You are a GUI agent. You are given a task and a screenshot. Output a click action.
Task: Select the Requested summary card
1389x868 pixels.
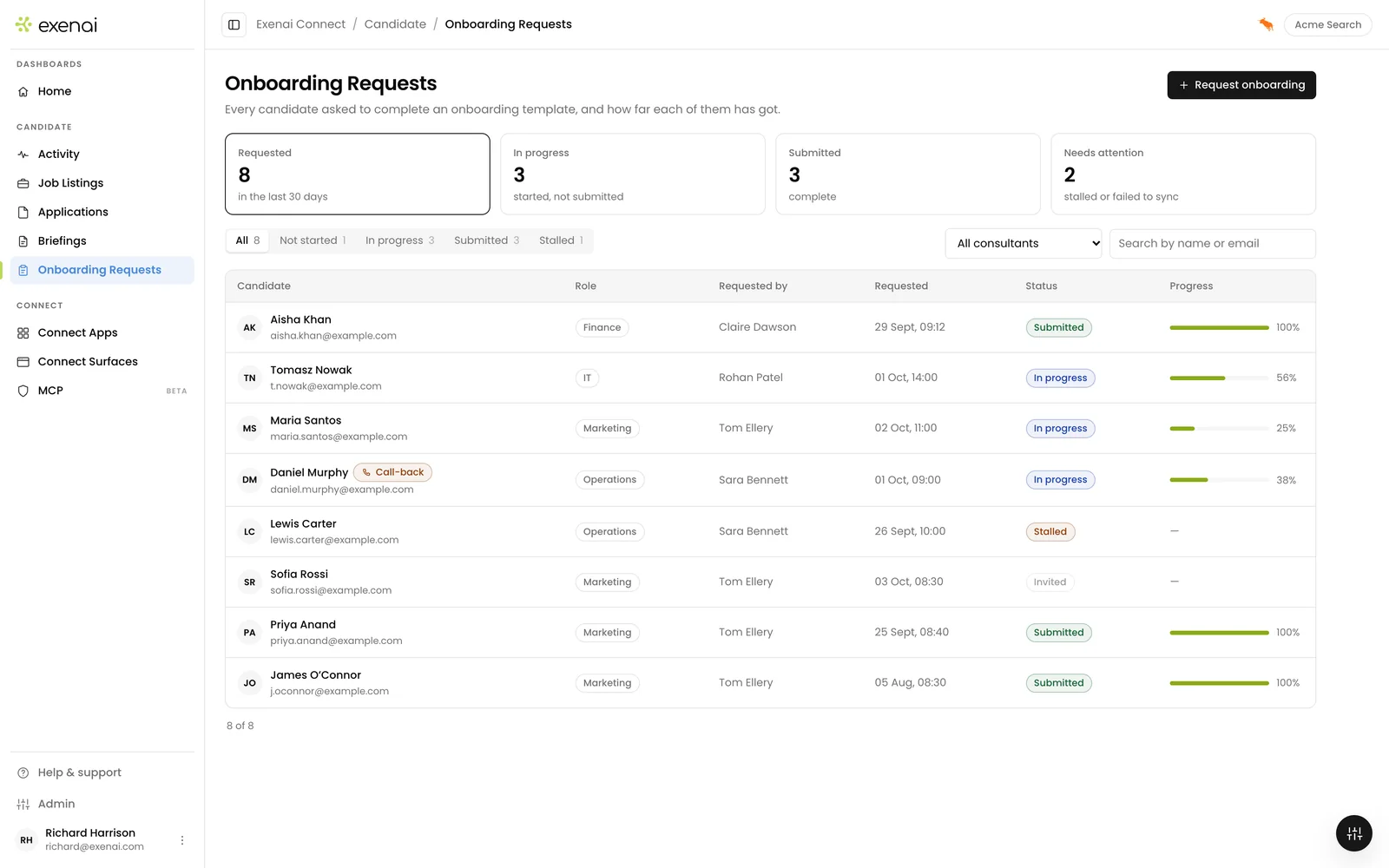click(x=358, y=174)
